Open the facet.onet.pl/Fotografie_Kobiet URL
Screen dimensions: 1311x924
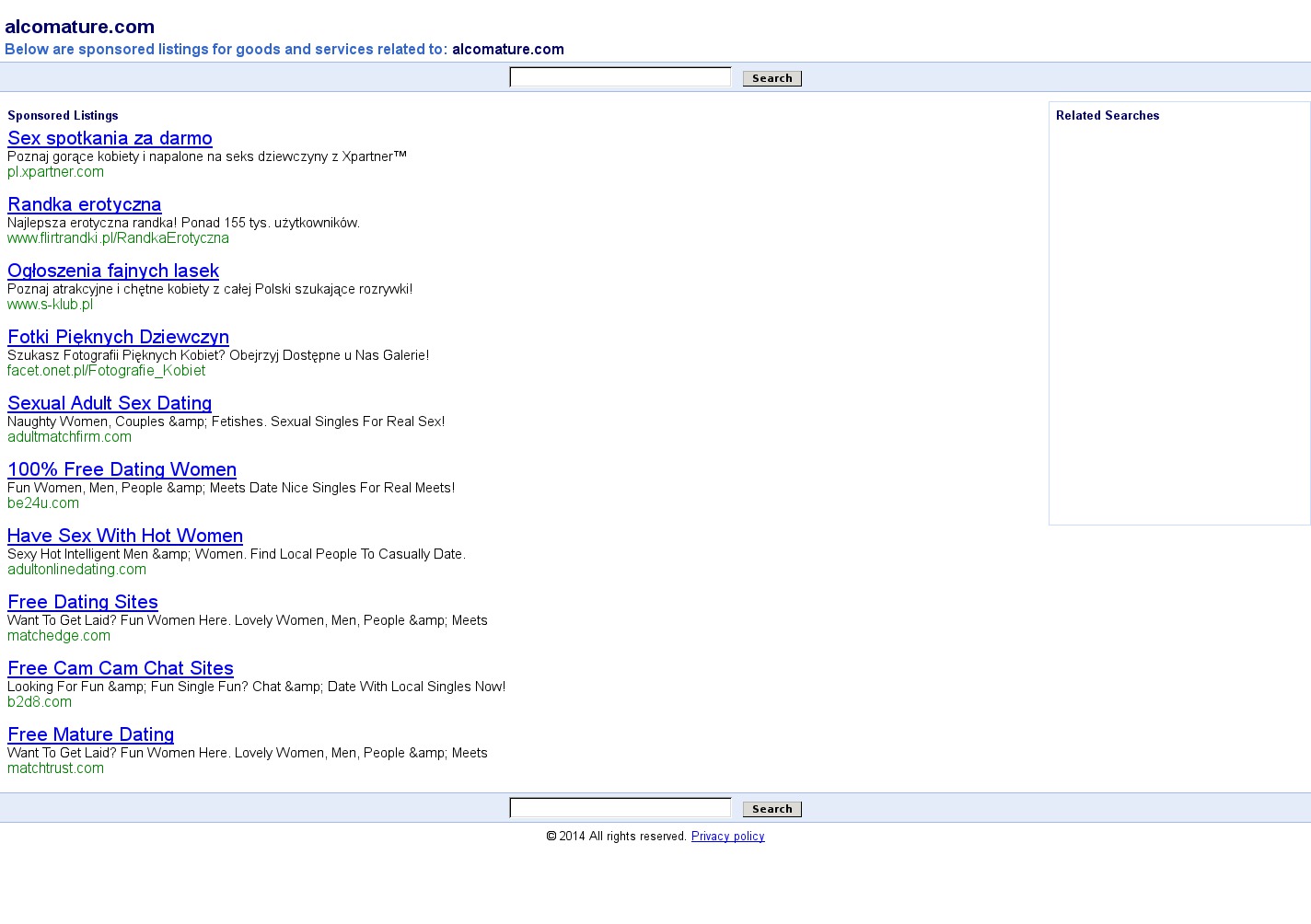pyautogui.click(x=106, y=371)
